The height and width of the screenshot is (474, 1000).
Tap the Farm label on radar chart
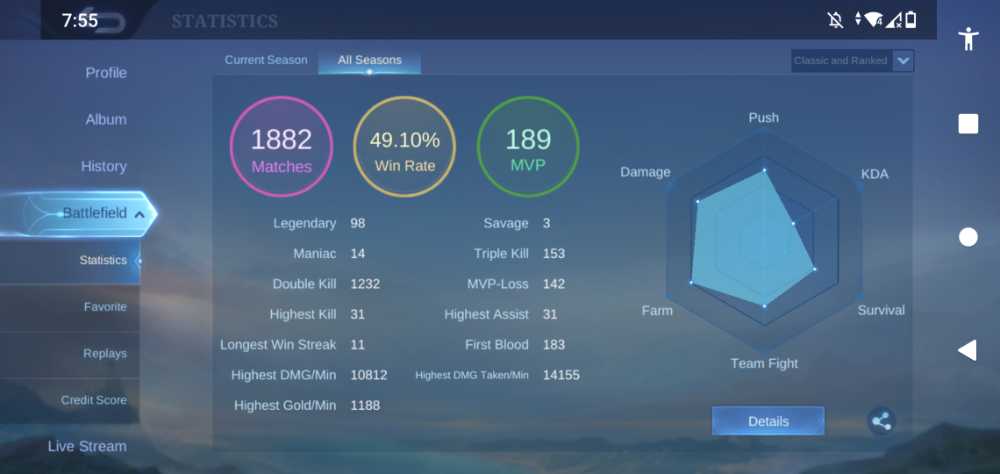[x=657, y=310]
